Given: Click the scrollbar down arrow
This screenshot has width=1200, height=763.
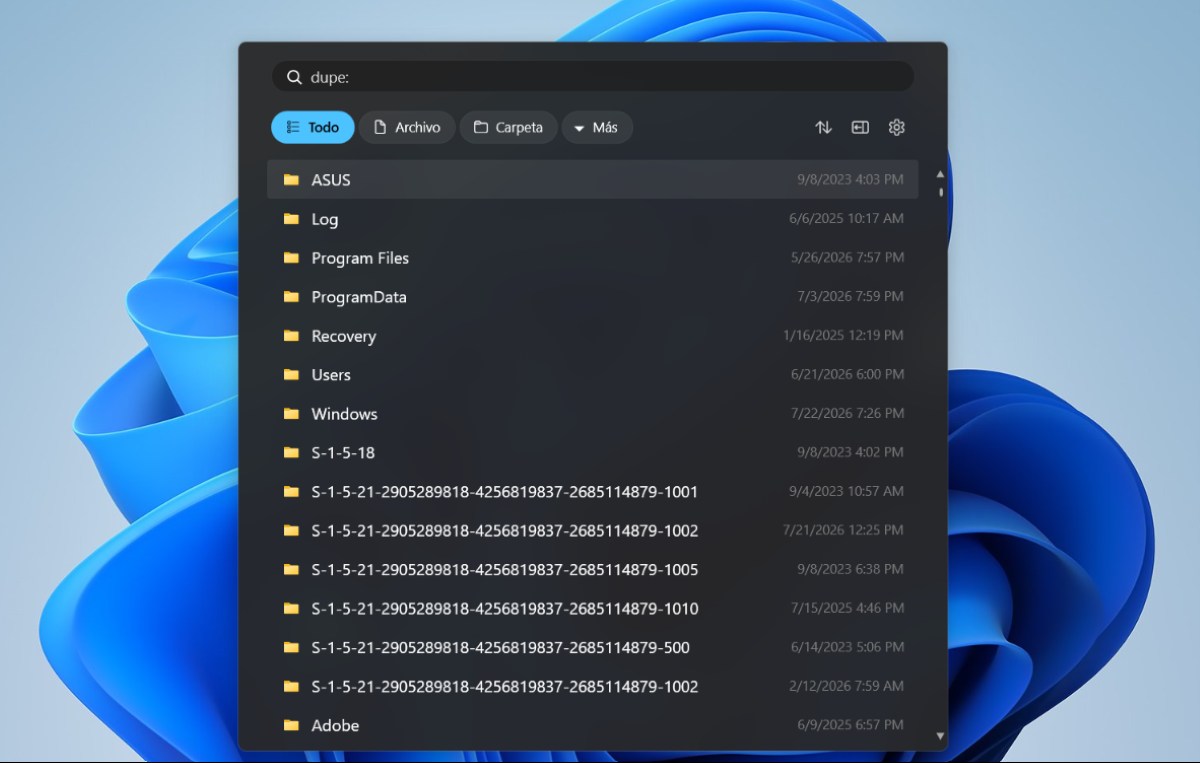Looking at the screenshot, I should point(940,737).
